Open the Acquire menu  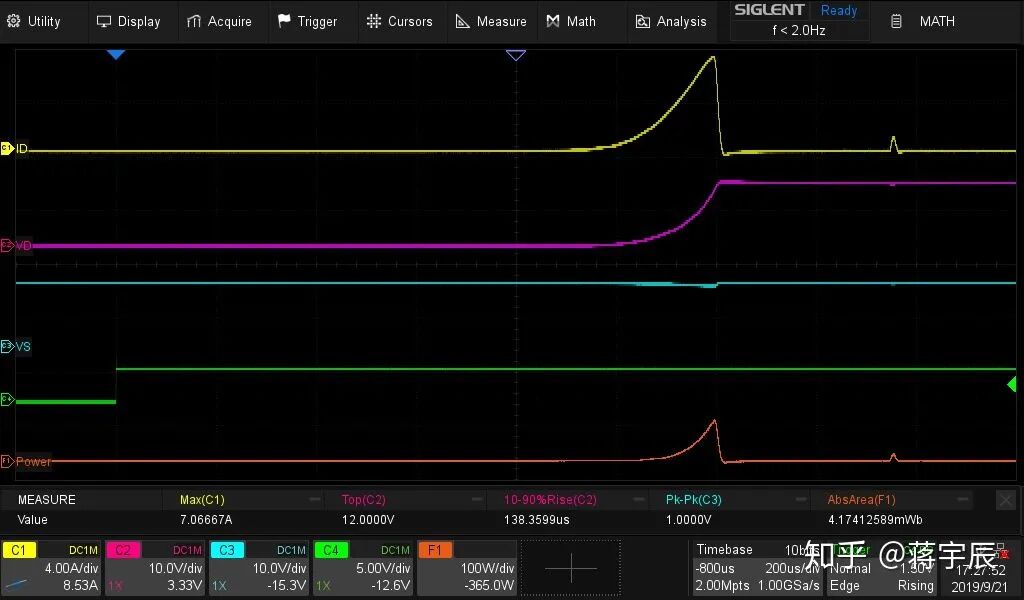pyautogui.click(x=219, y=22)
